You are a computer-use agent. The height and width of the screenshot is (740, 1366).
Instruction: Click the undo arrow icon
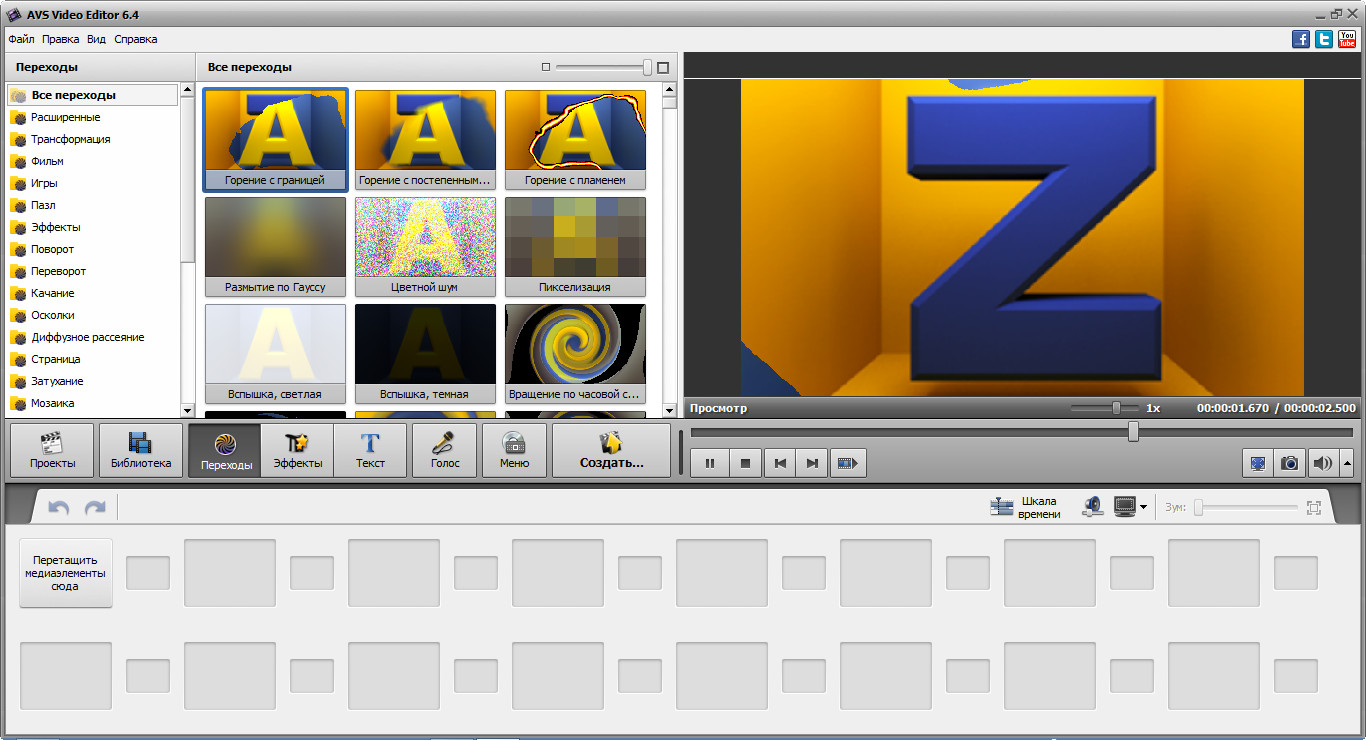pyautogui.click(x=59, y=508)
